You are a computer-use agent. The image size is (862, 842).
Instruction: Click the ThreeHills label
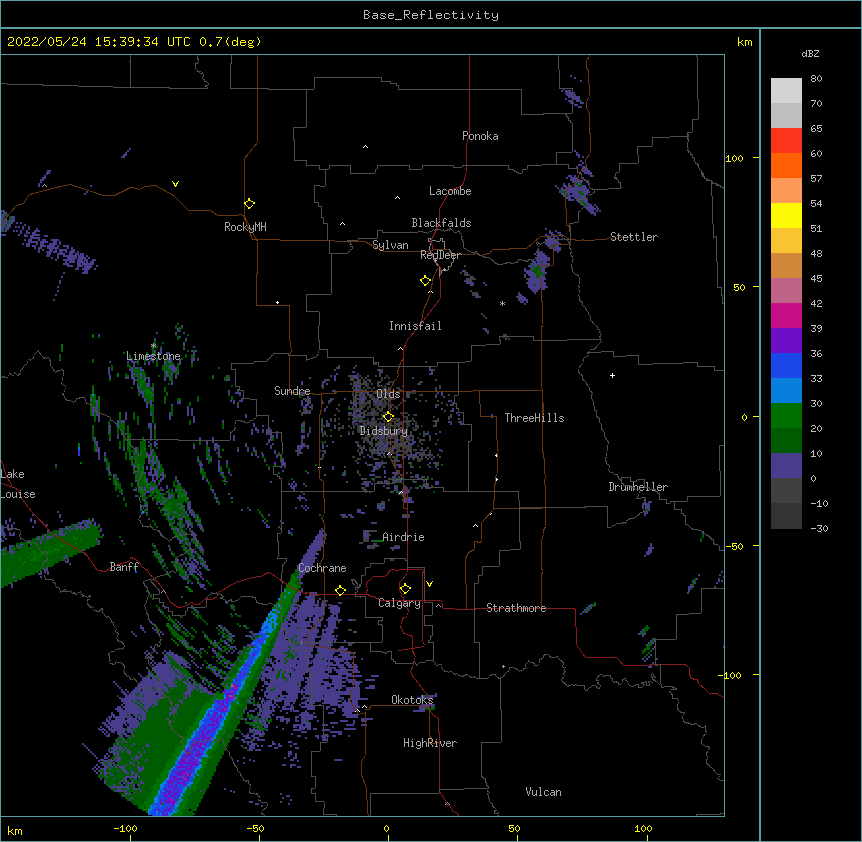(534, 418)
